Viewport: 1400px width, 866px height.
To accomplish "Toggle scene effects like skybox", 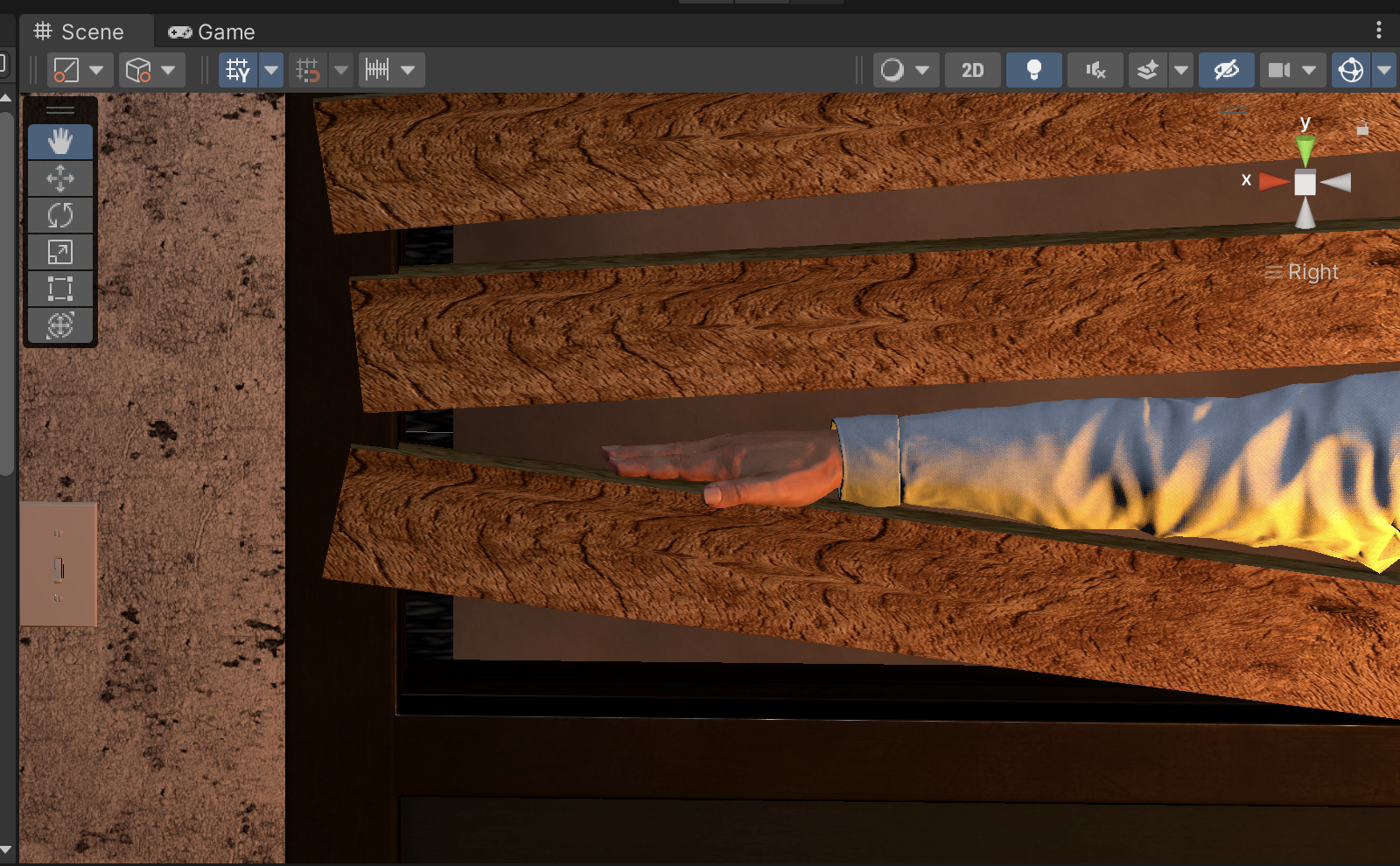I will tap(1148, 70).
